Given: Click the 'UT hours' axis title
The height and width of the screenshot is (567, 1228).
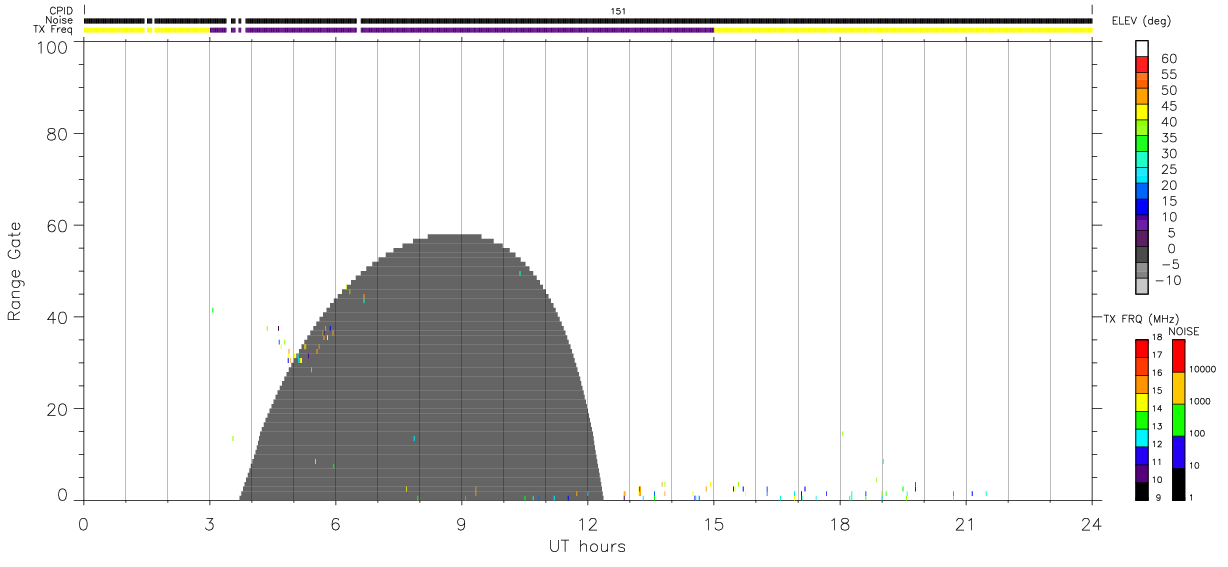Looking at the screenshot, I should [x=587, y=546].
